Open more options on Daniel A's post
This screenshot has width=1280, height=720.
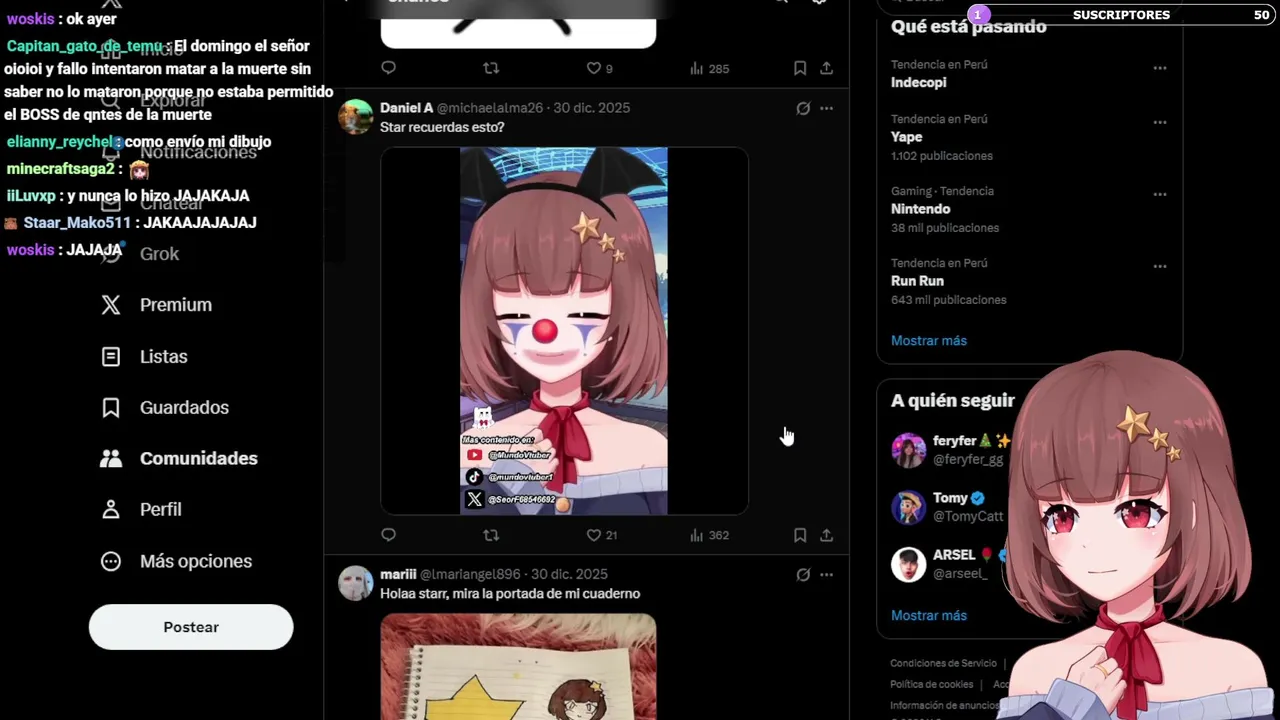826,108
